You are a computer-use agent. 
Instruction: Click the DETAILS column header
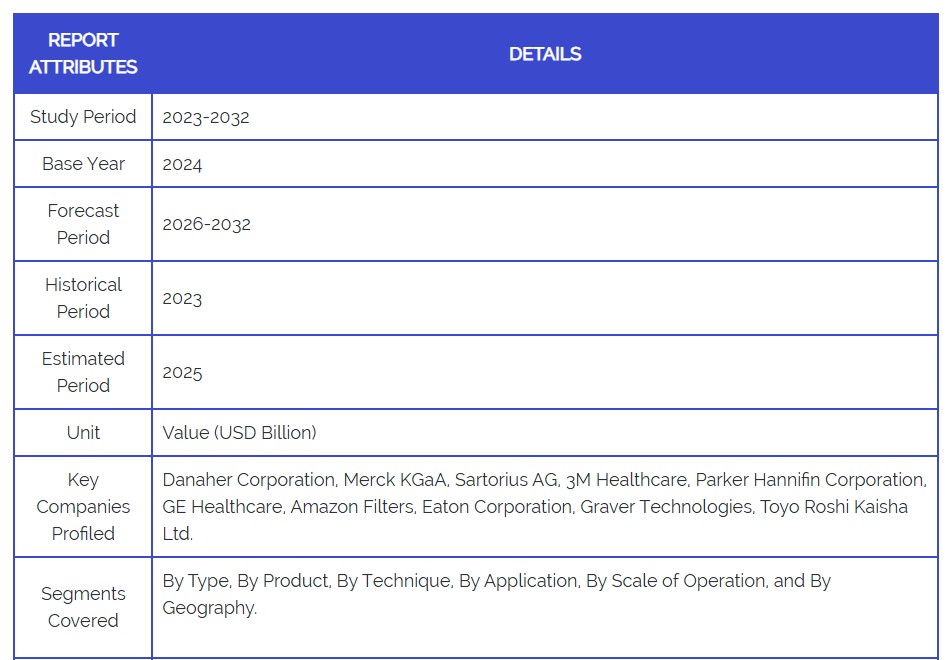(x=545, y=54)
